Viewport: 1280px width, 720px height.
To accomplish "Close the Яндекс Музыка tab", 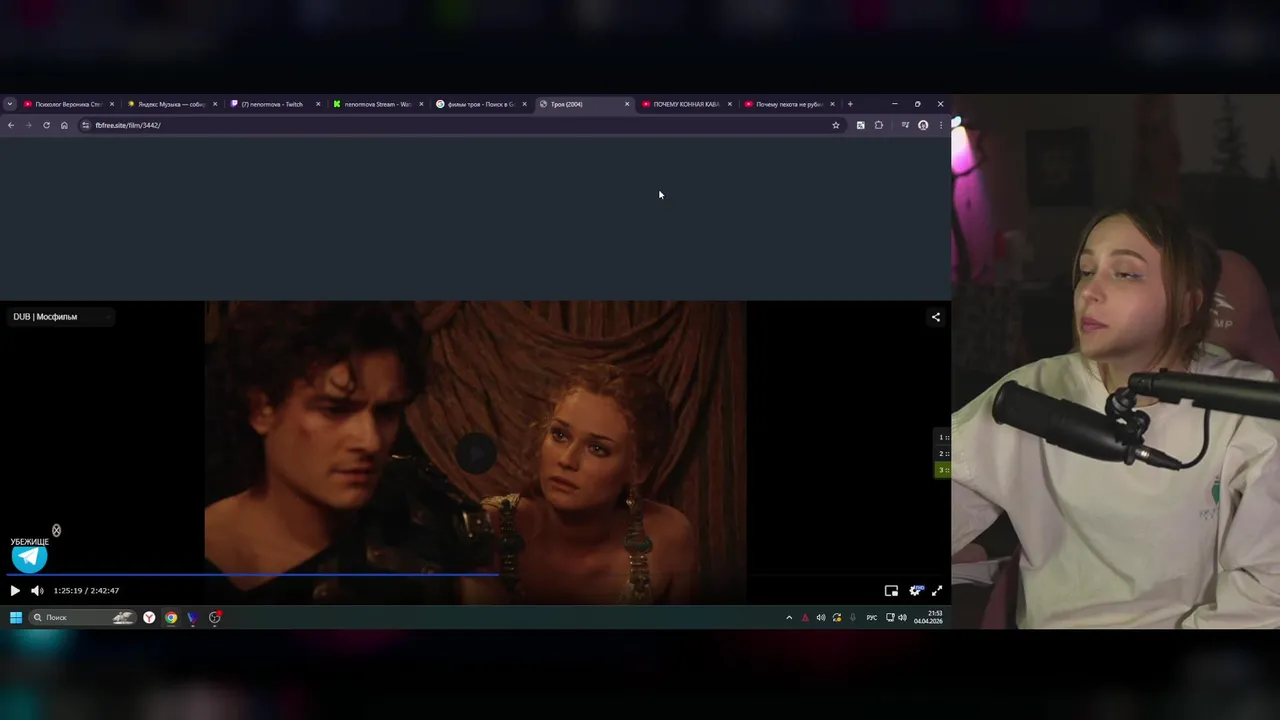I will point(214,104).
